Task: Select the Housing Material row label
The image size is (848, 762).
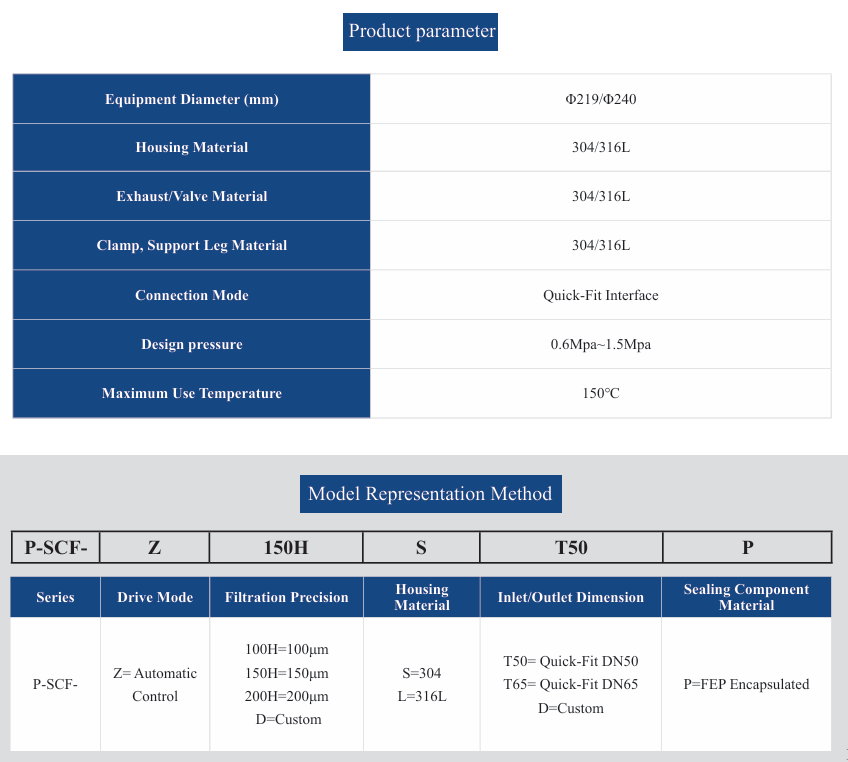Action: click(191, 147)
